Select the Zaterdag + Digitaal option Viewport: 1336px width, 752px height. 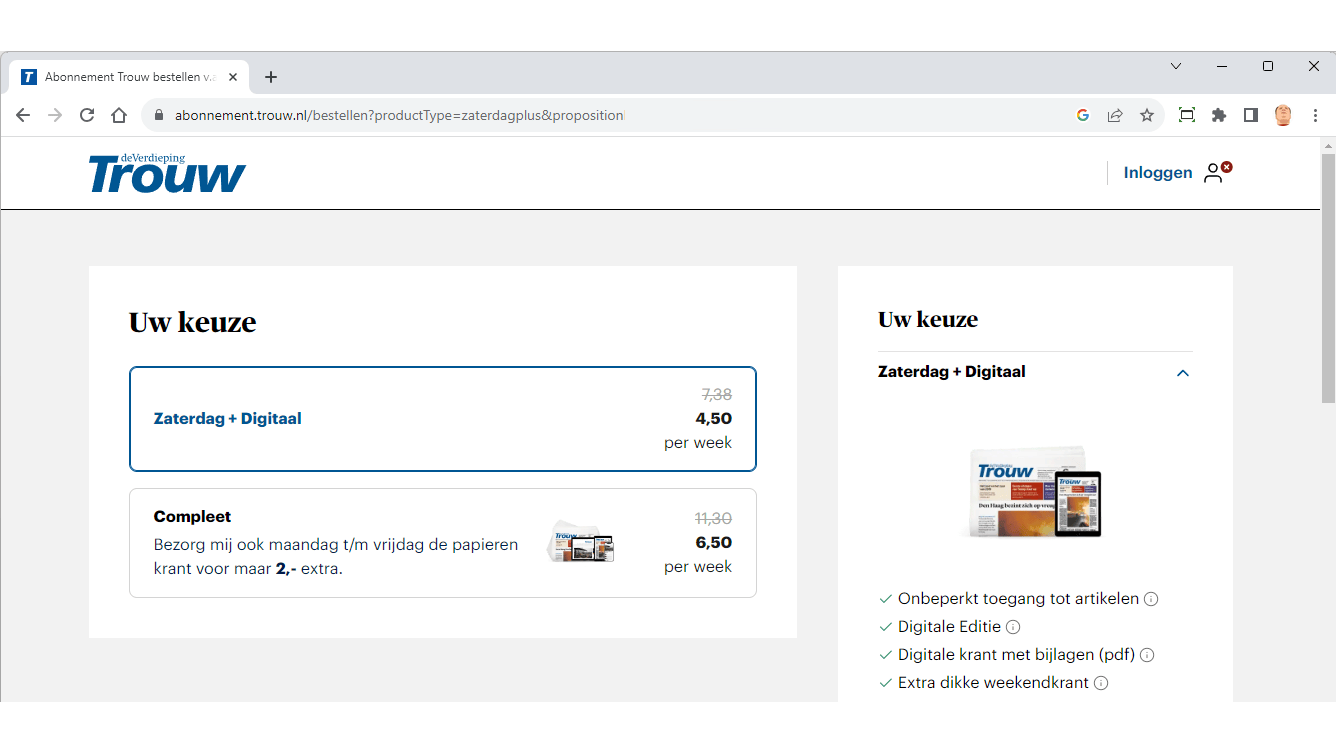click(x=443, y=419)
